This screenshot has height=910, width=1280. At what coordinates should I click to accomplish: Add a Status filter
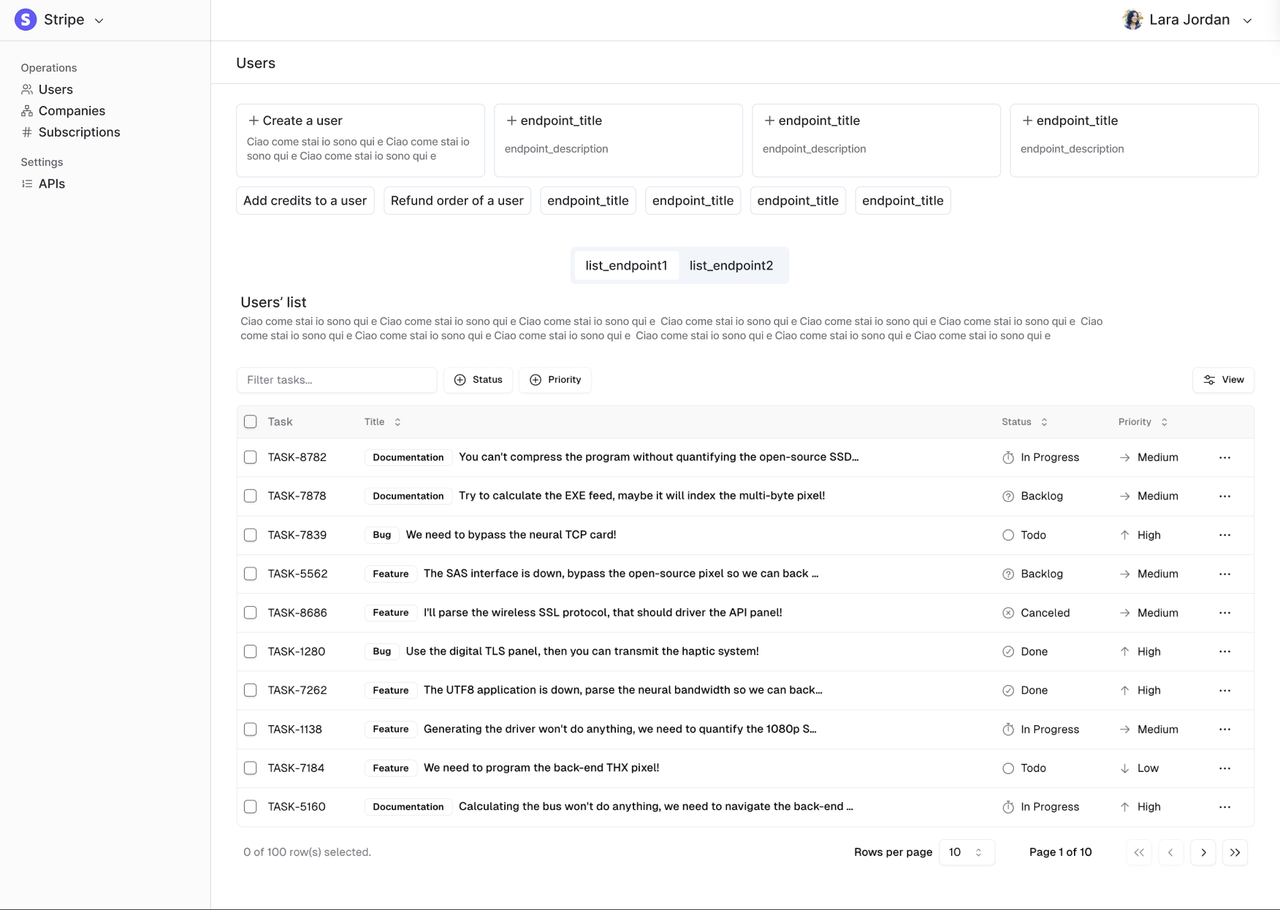(478, 380)
